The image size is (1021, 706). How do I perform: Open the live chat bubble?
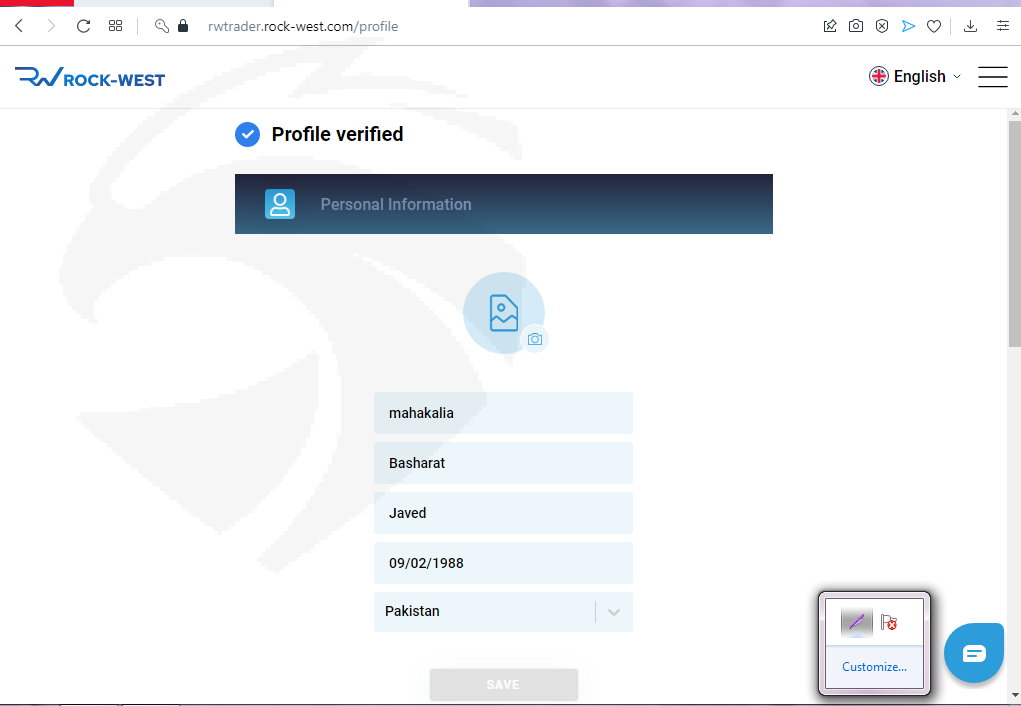click(973, 653)
